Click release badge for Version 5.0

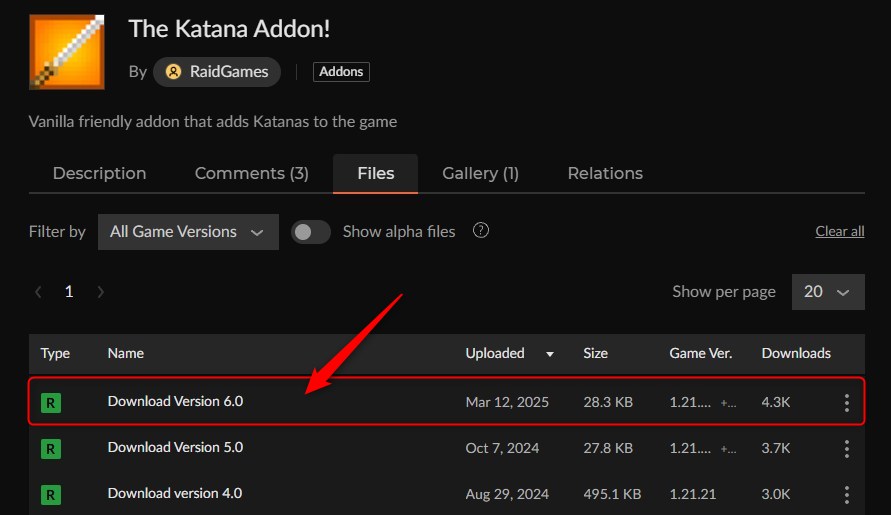(51, 449)
